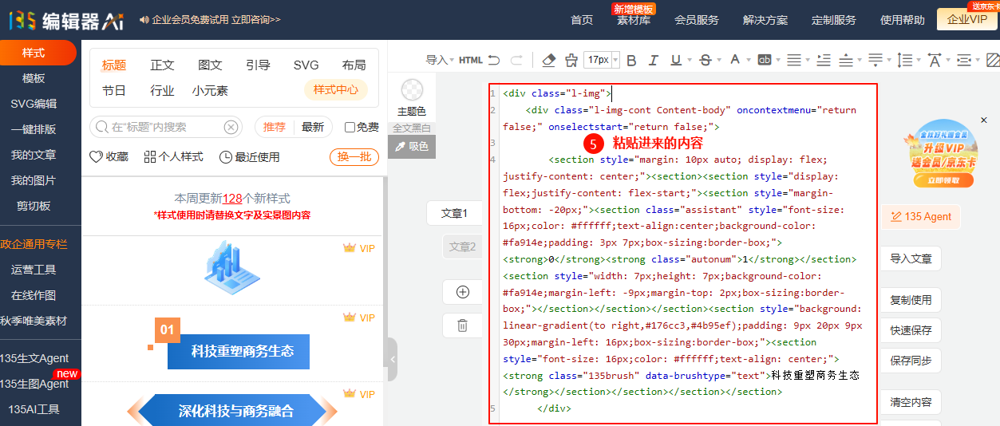1000x426 pixels.
Task: Apply bold formatting
Action: pos(631,59)
